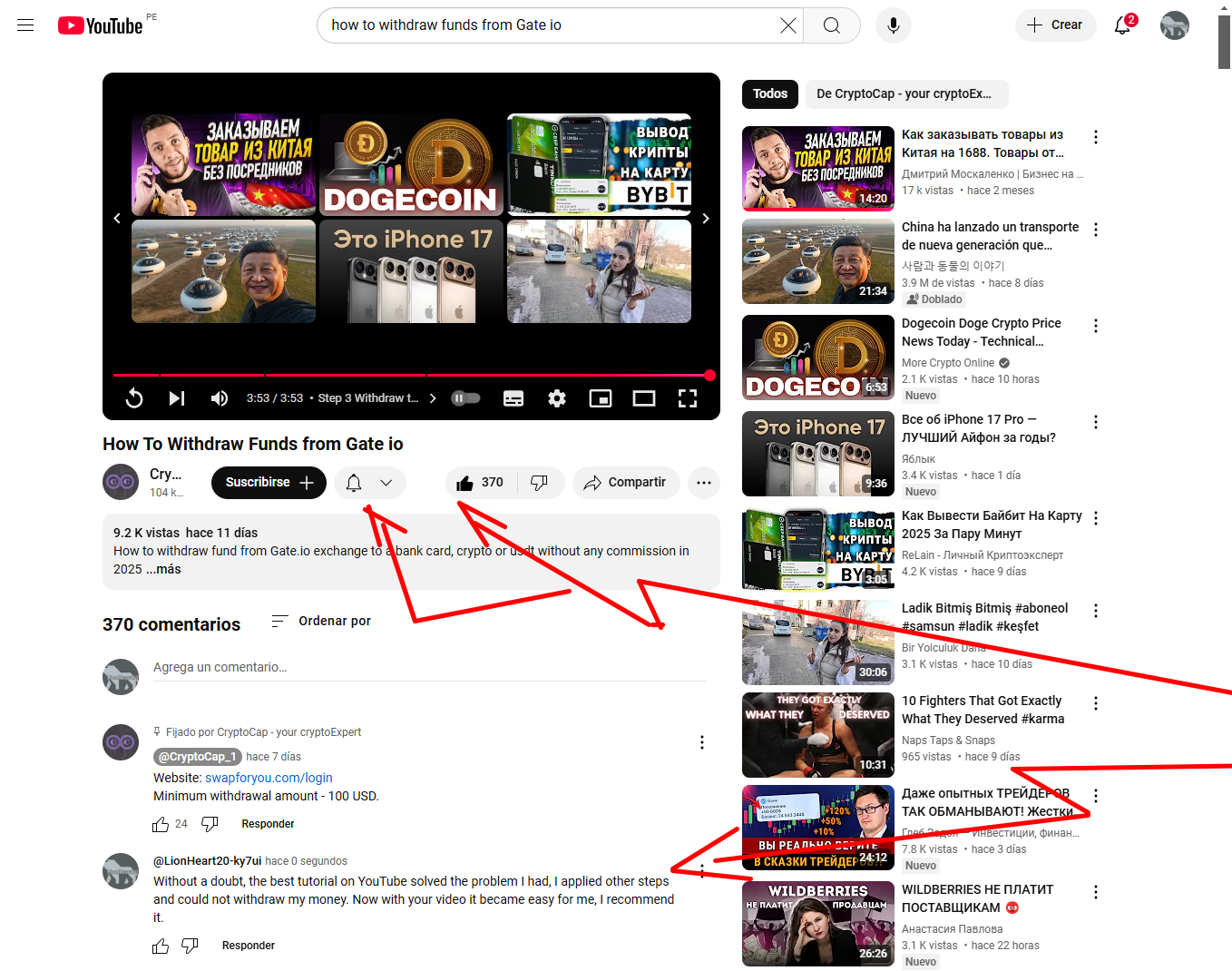Viewport: 1232px width, 971px height.
Task: Open the Crear upload menu
Action: (x=1055, y=25)
